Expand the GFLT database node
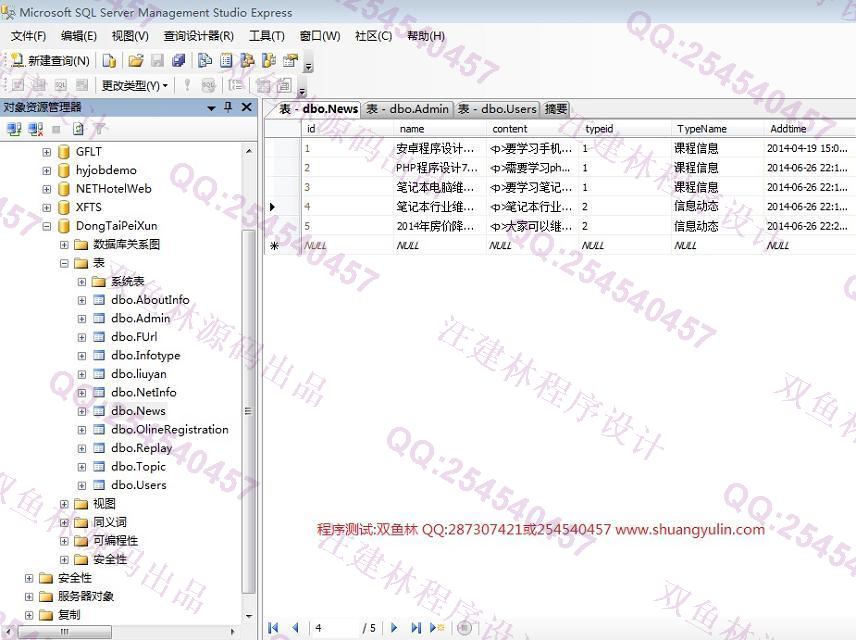 tap(47, 152)
